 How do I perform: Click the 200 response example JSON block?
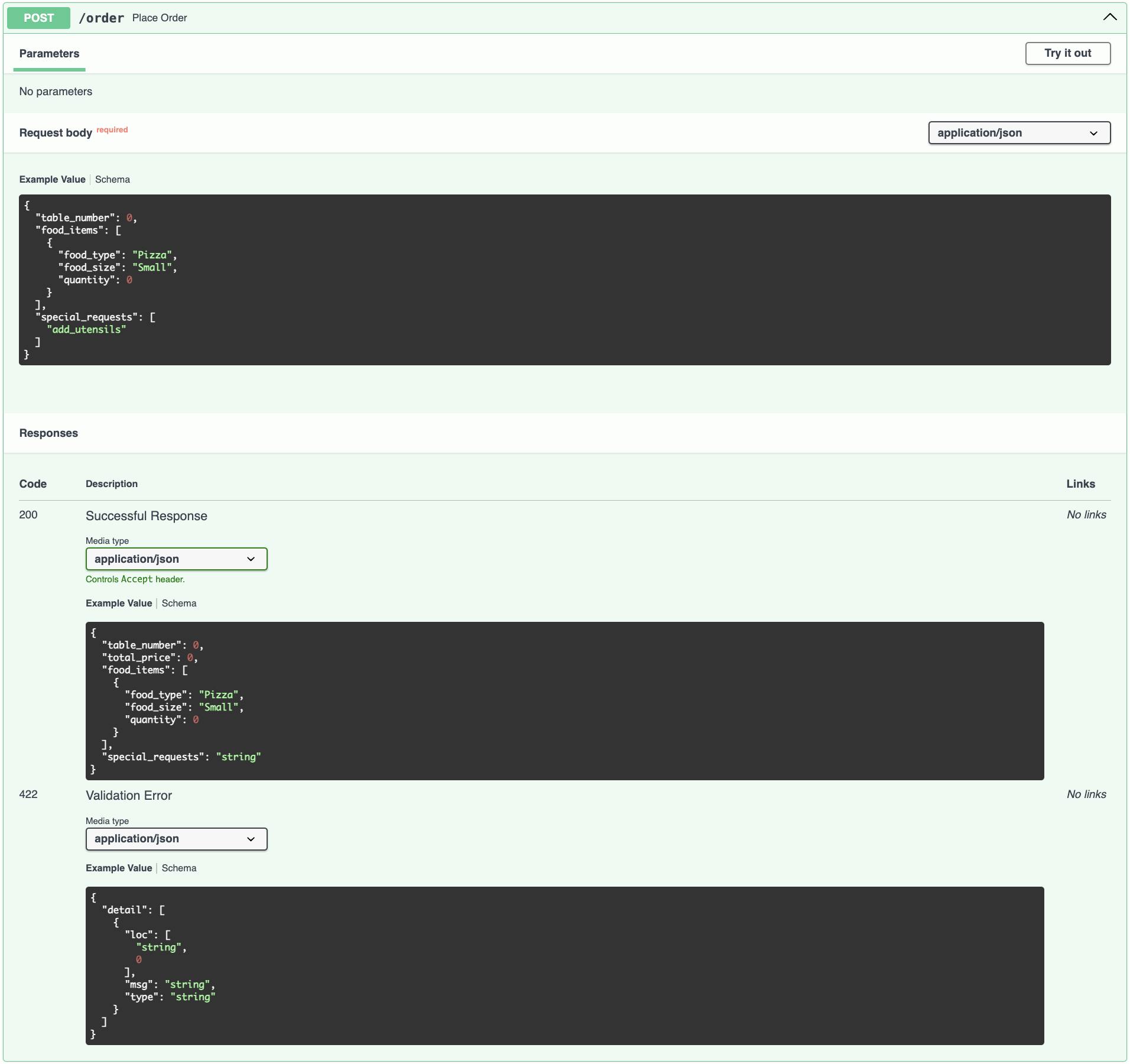[x=564, y=701]
